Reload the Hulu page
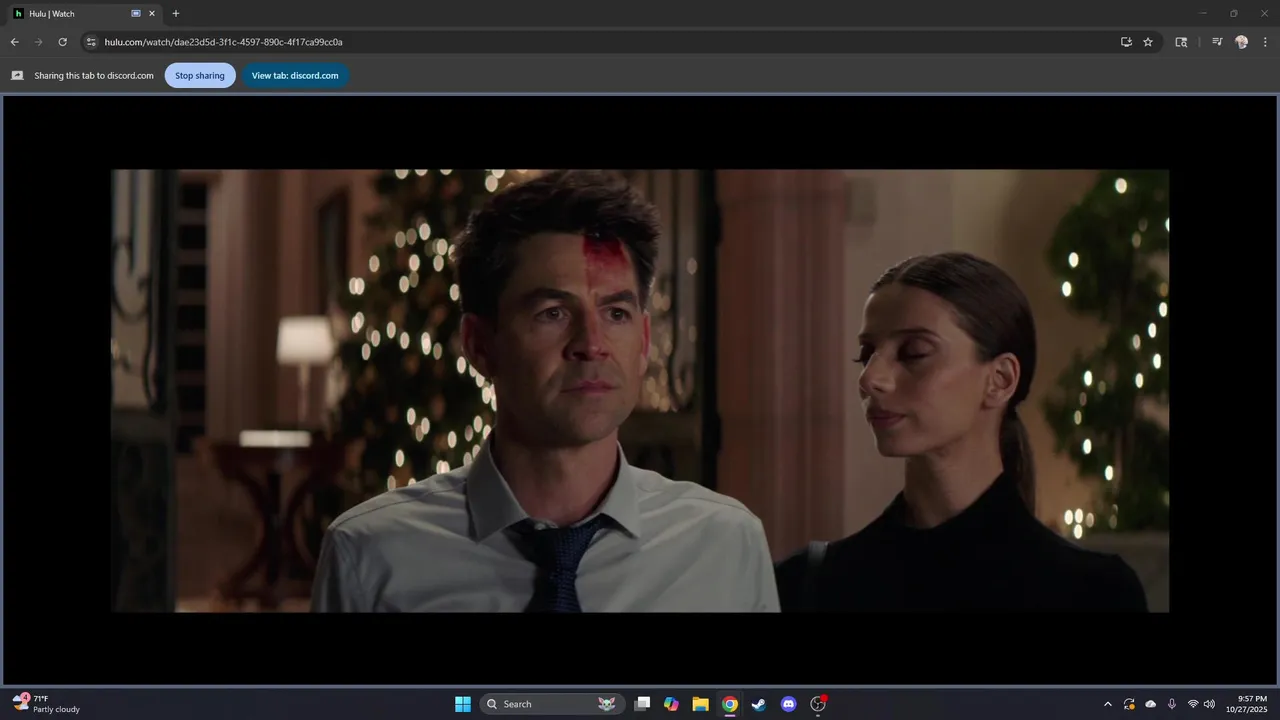 click(62, 42)
